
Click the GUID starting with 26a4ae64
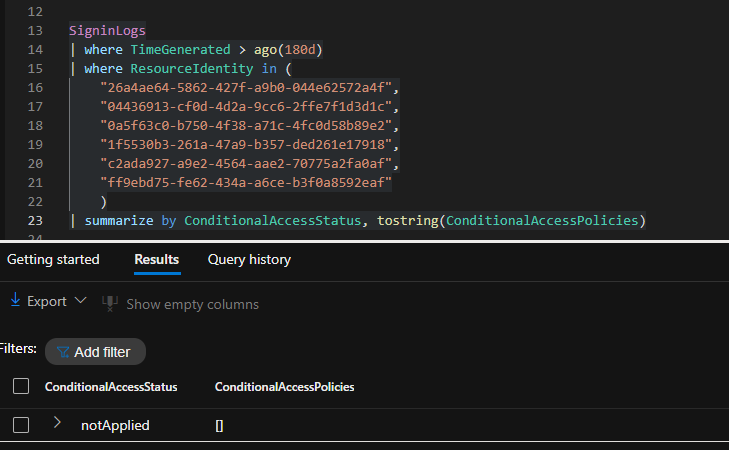pos(250,88)
